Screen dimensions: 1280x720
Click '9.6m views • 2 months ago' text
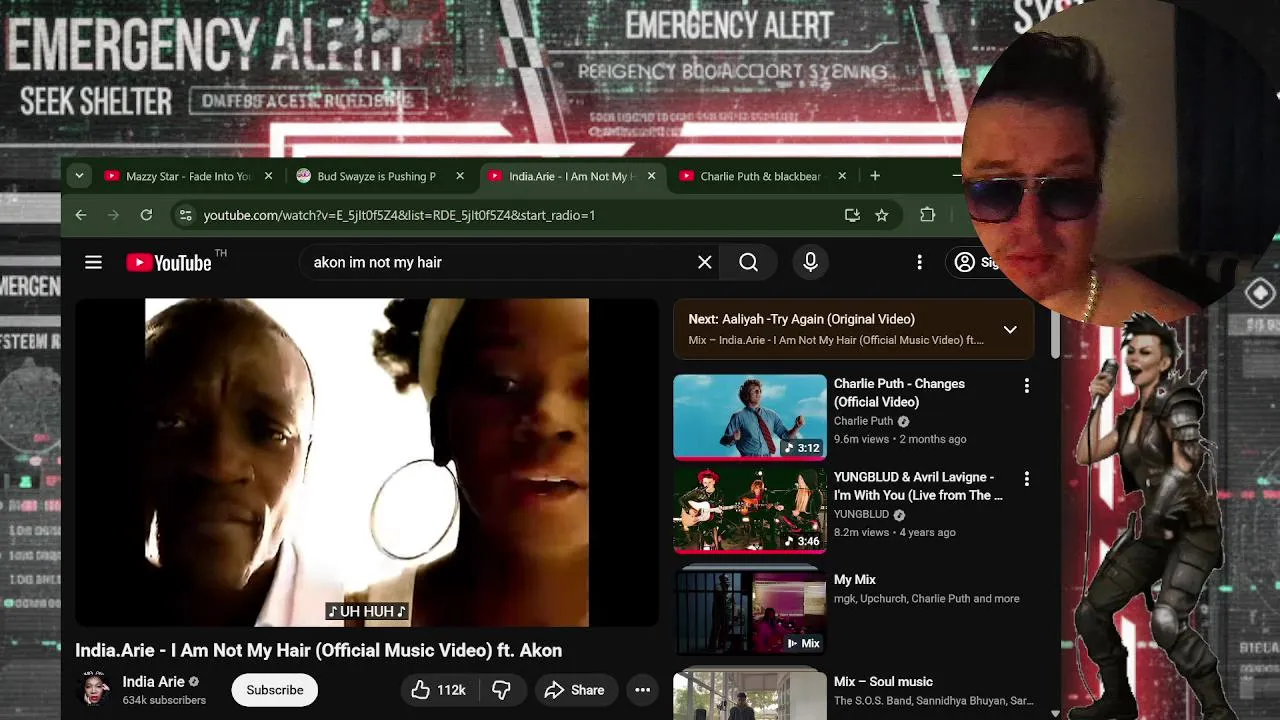click(900, 439)
